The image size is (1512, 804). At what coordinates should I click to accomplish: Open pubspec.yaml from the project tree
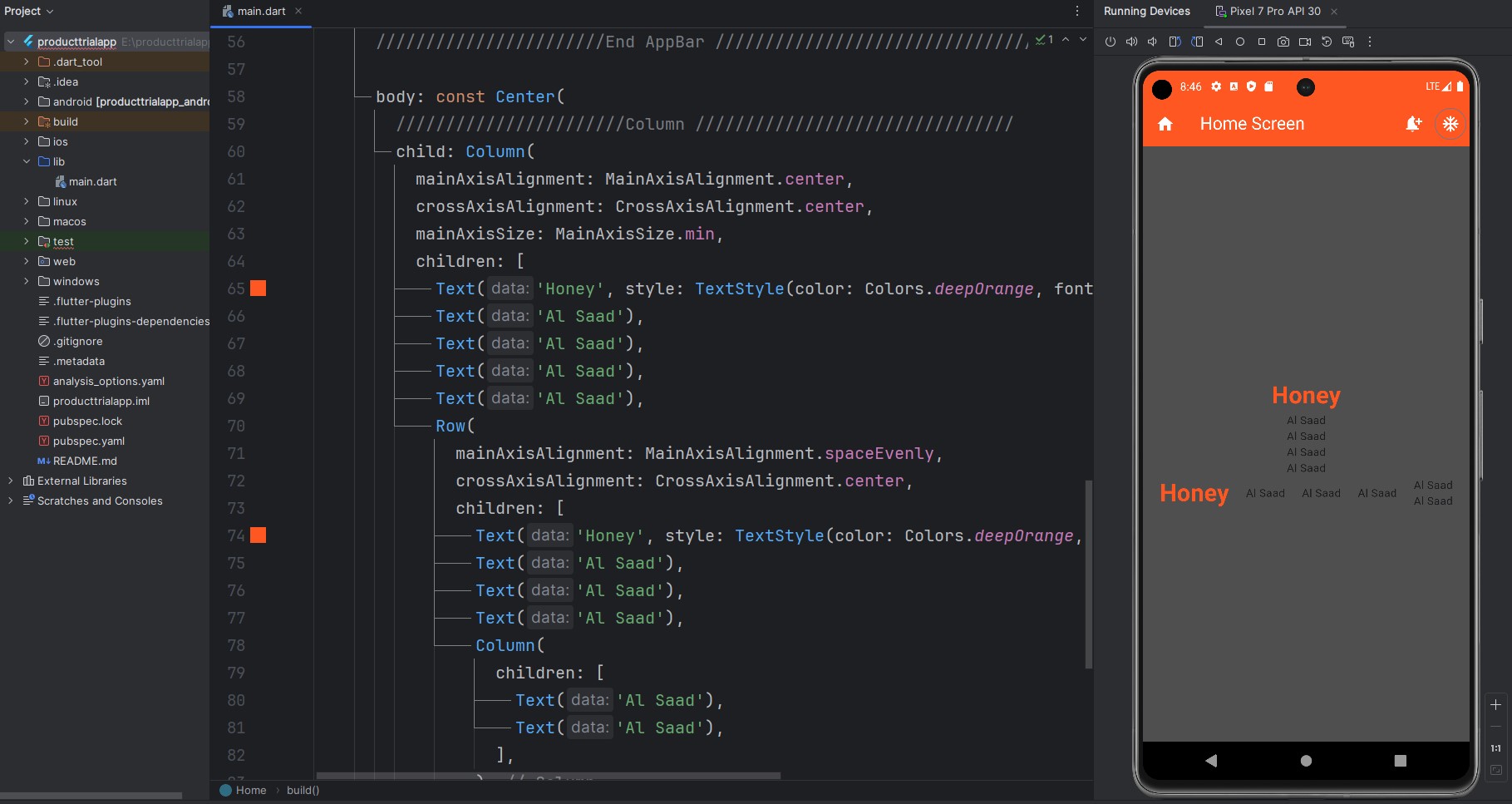(x=88, y=441)
